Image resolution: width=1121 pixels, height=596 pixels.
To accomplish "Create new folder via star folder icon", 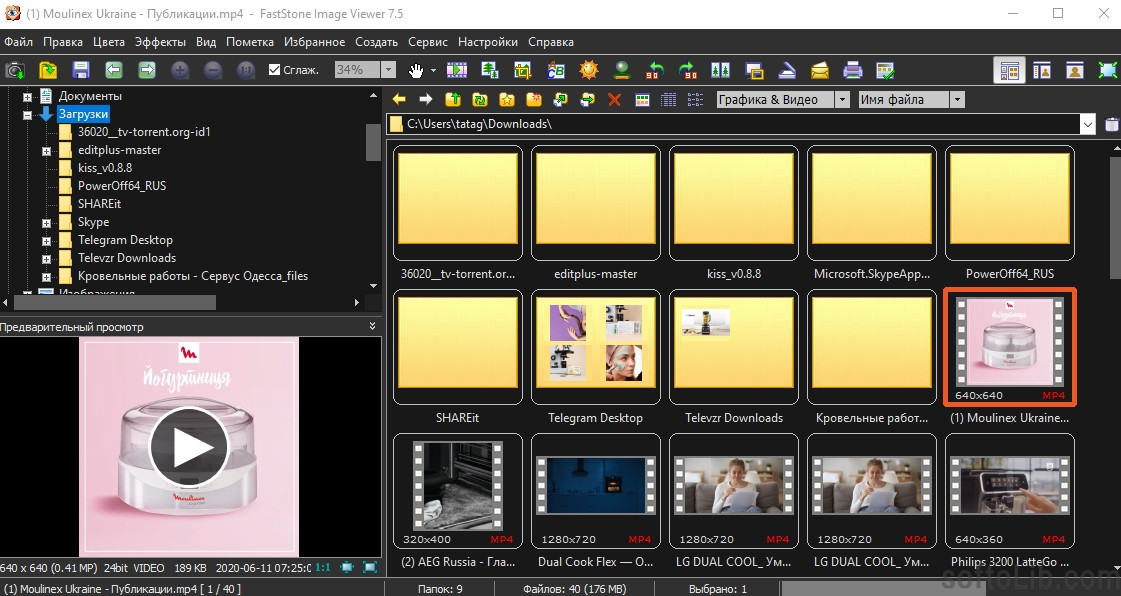I will click(x=533, y=100).
